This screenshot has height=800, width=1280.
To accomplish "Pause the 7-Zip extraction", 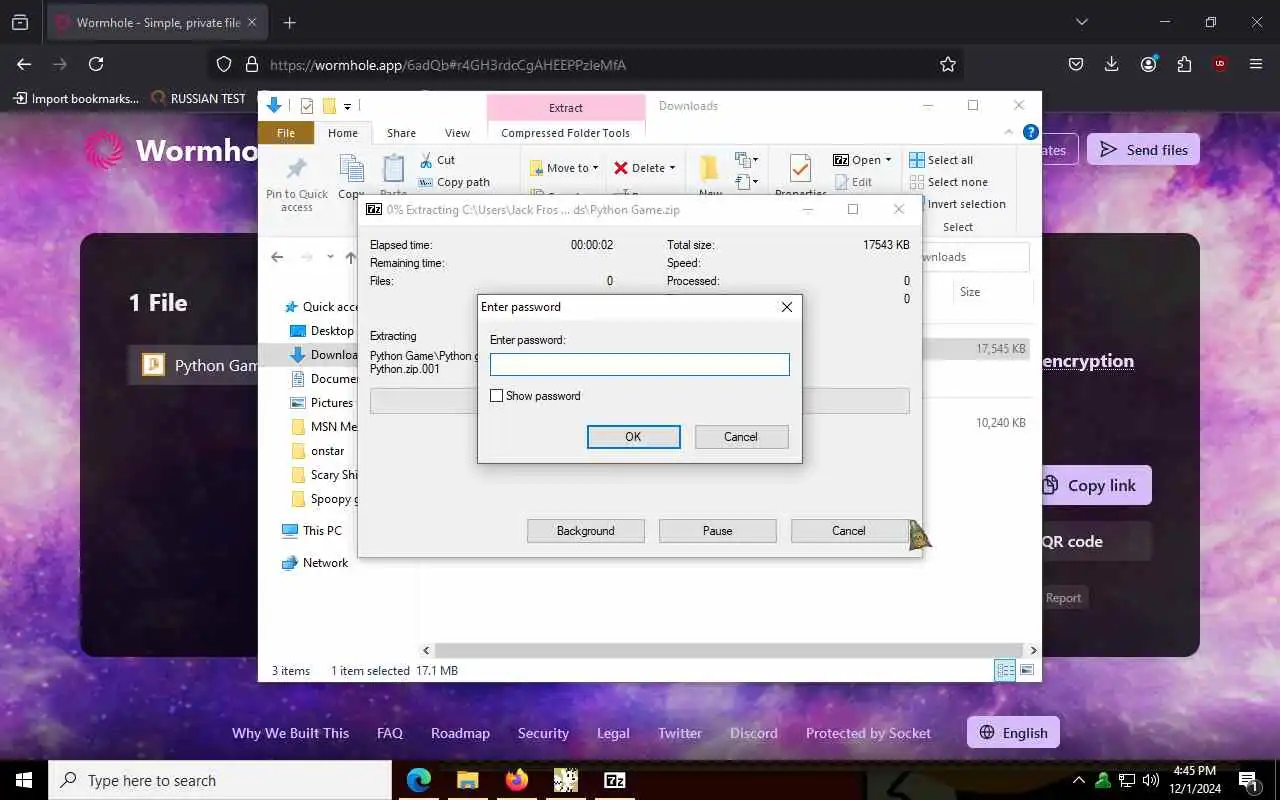I will pyautogui.click(x=717, y=531).
